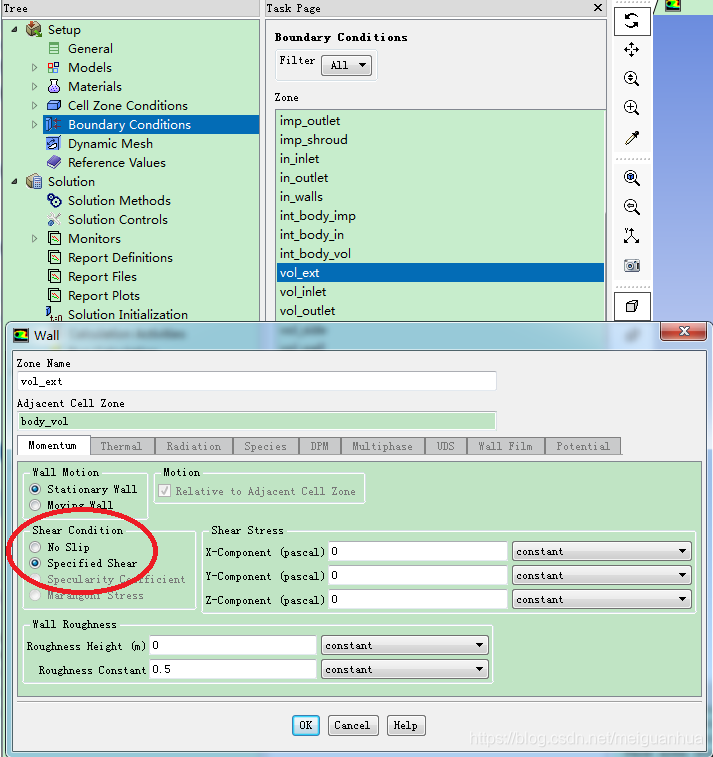
Task: Click the zoom out magnifier icon
Action: pyautogui.click(x=631, y=207)
